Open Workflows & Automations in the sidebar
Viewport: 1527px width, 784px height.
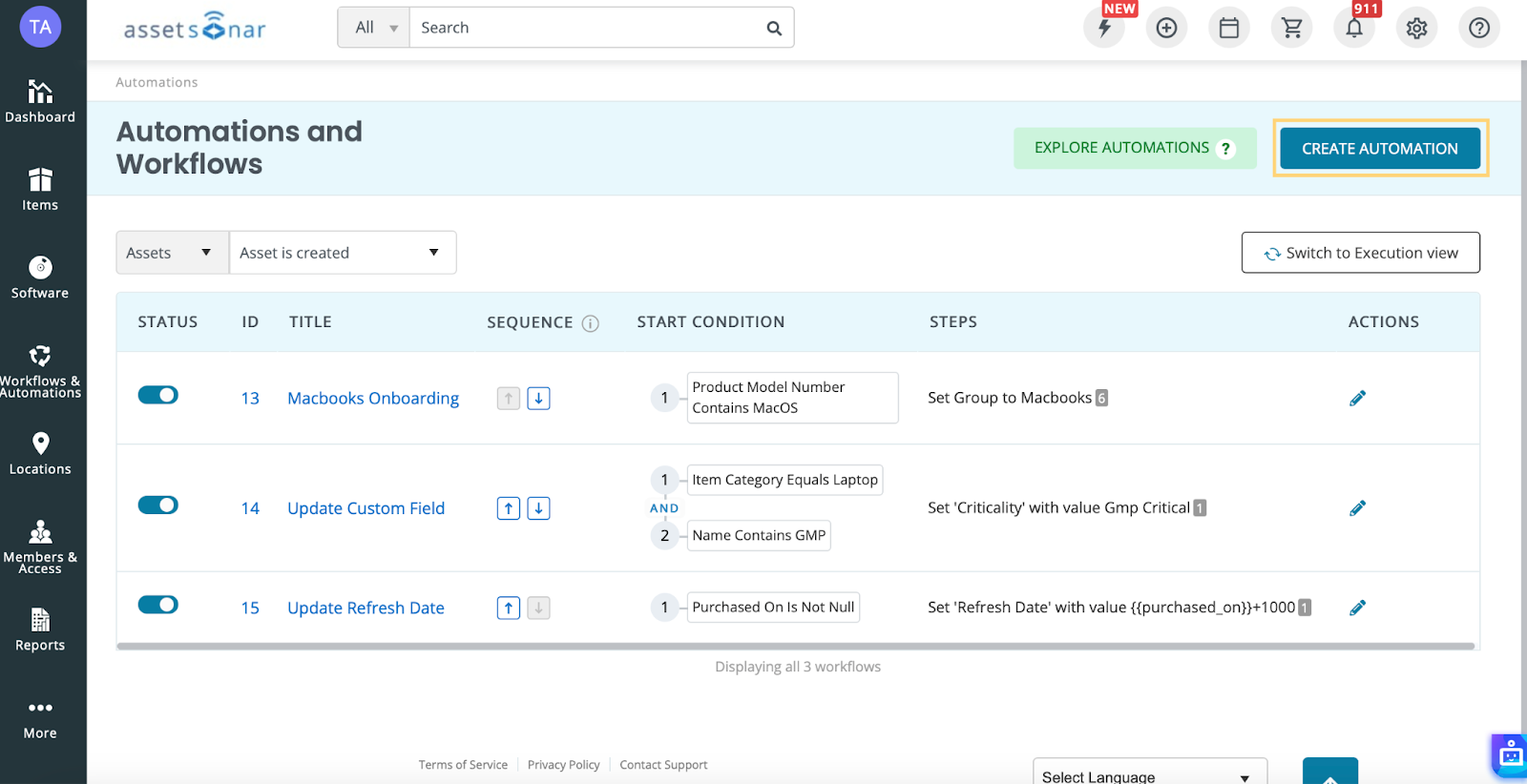40,371
